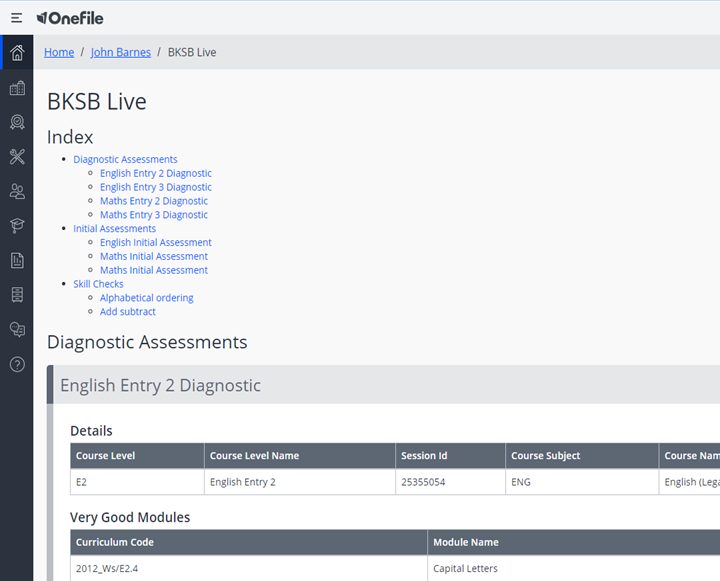Open the award rosette sidebar icon

click(17, 122)
